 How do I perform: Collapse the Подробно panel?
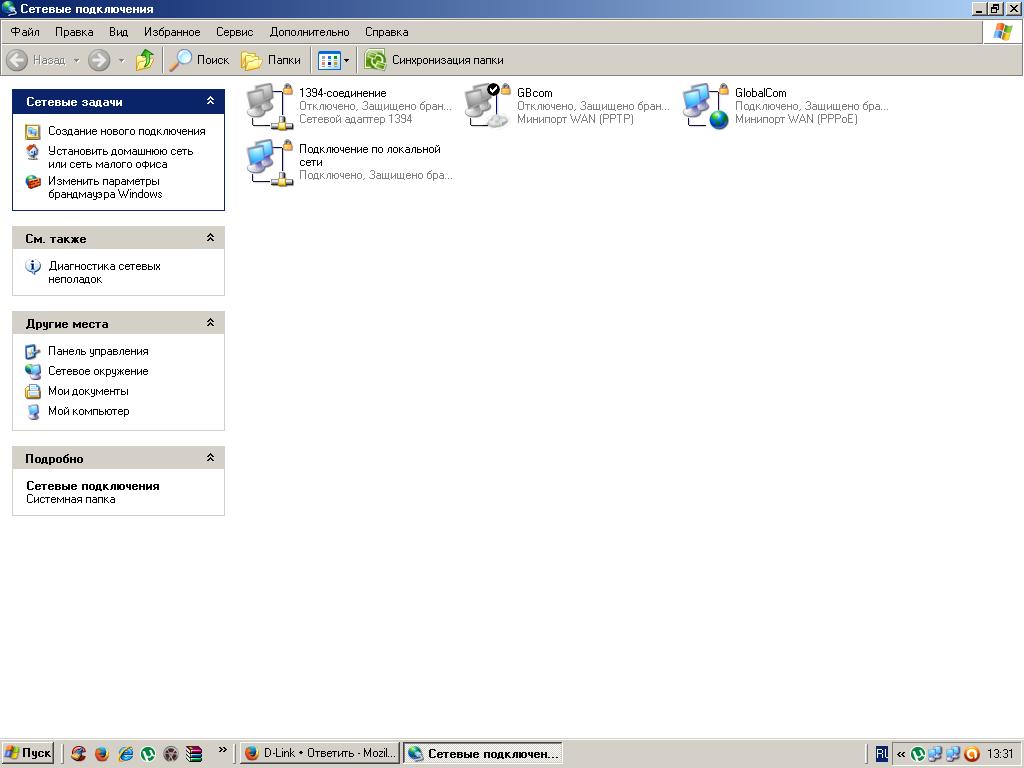(x=210, y=458)
